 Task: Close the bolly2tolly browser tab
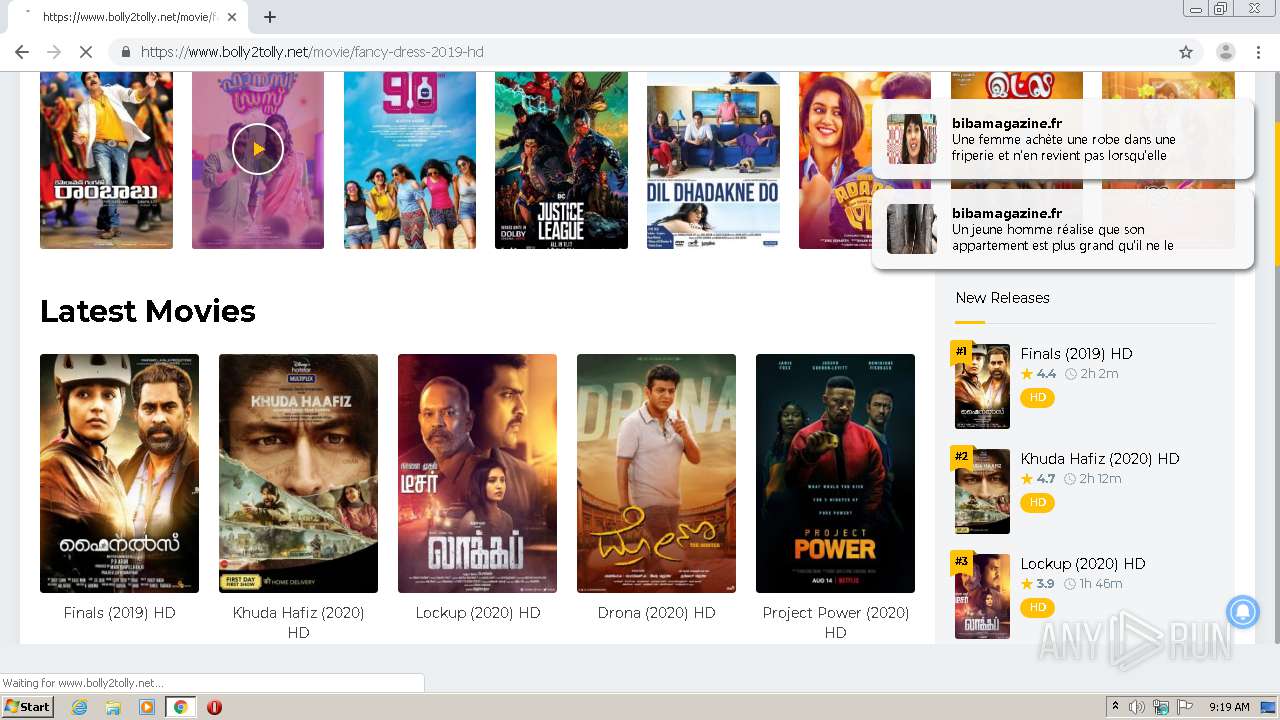232,17
